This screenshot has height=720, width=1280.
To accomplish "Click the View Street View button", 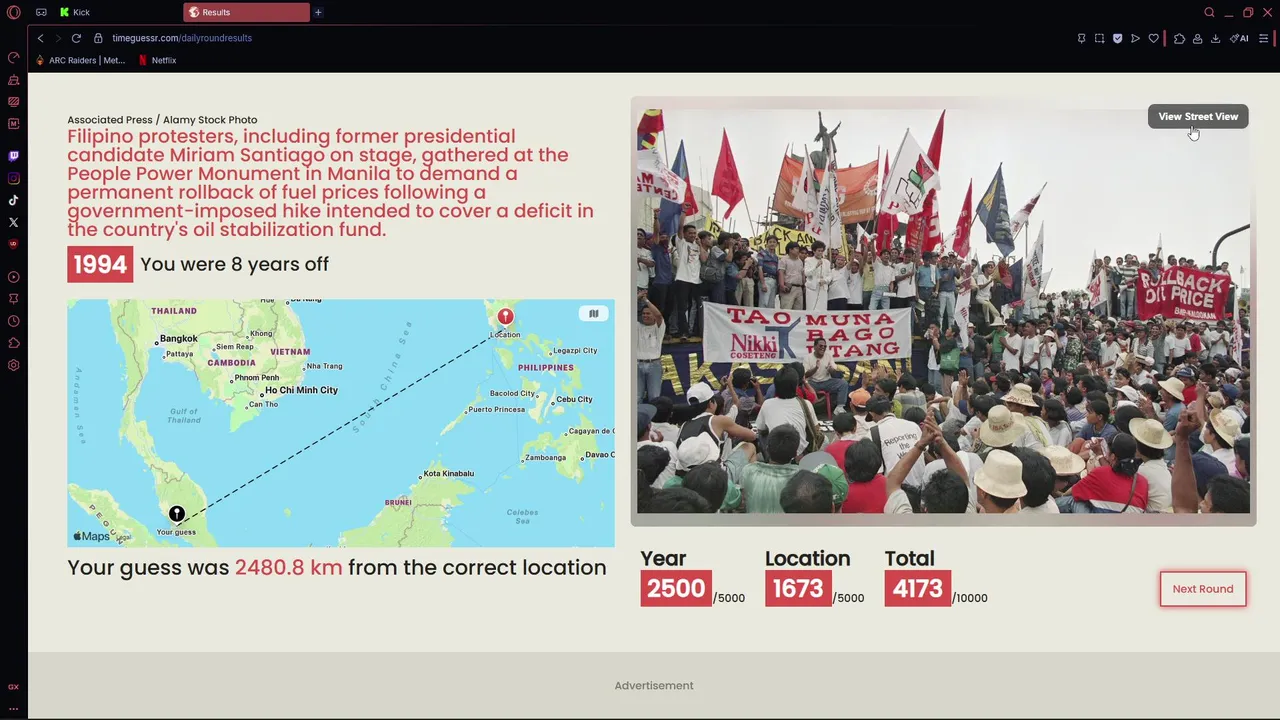I will tap(1198, 117).
